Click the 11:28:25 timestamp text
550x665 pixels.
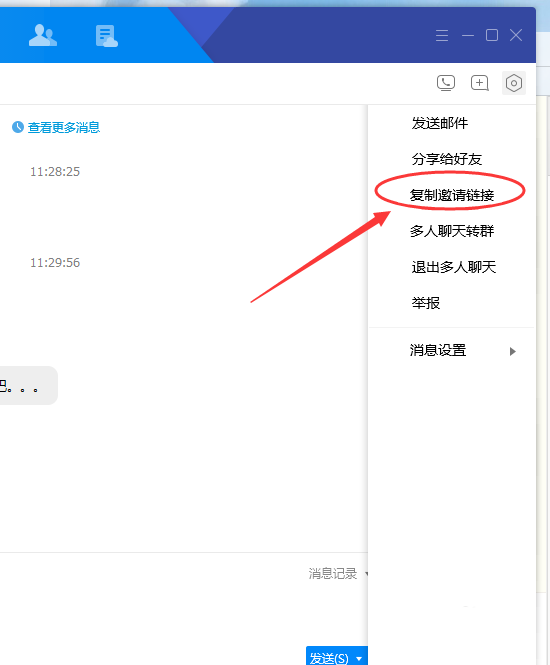[55, 172]
